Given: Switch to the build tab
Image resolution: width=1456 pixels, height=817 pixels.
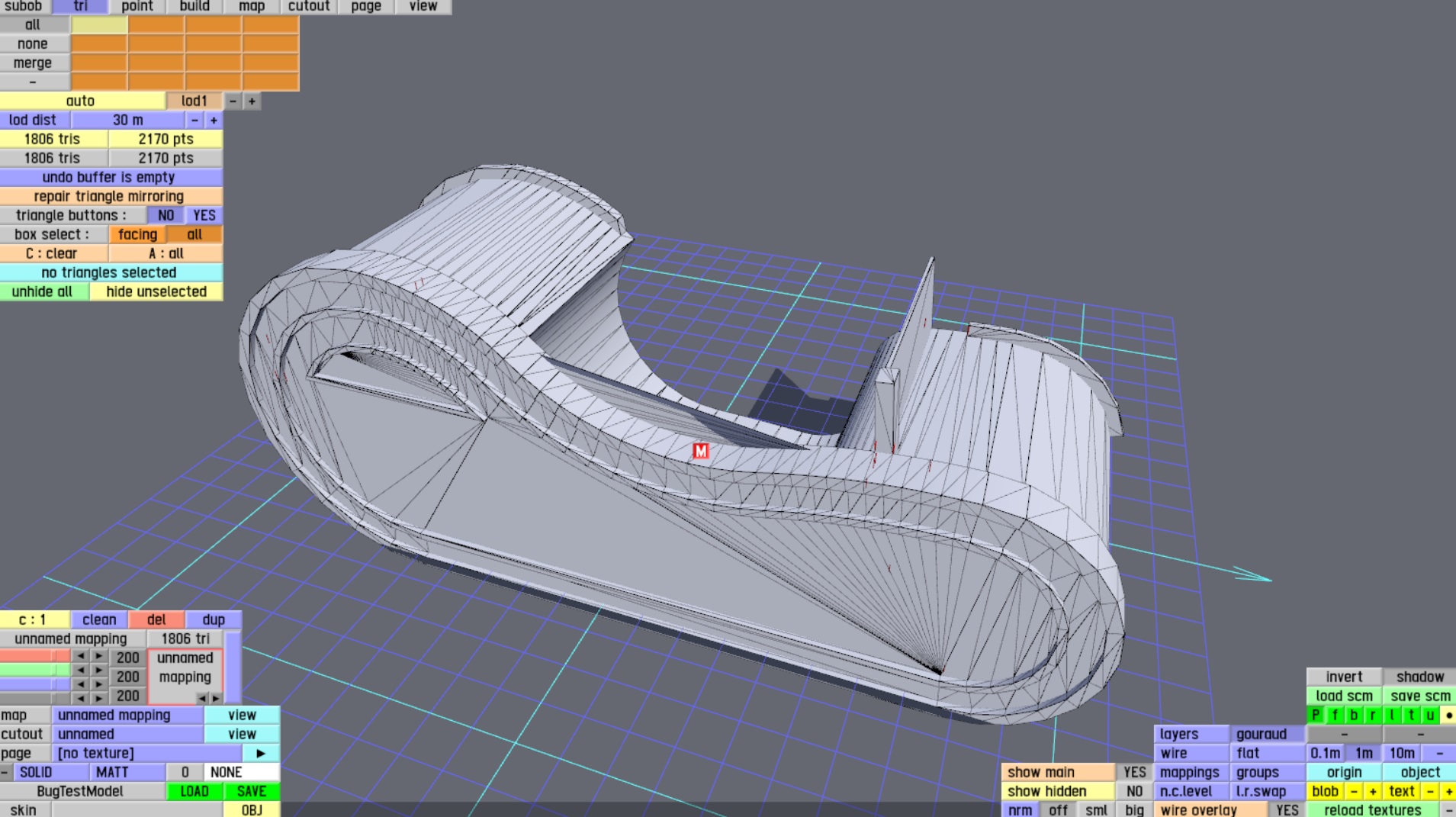Looking at the screenshot, I should pyautogui.click(x=194, y=6).
